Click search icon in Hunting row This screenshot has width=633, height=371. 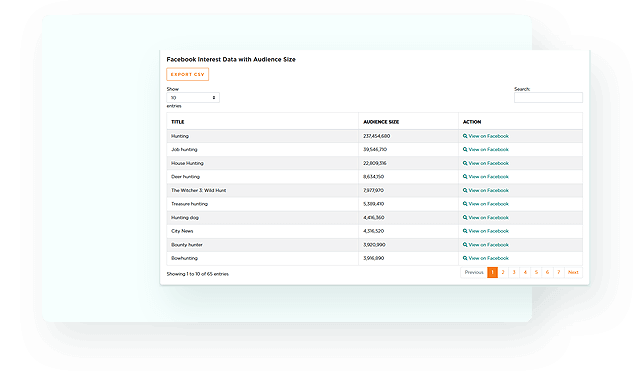pyautogui.click(x=465, y=136)
